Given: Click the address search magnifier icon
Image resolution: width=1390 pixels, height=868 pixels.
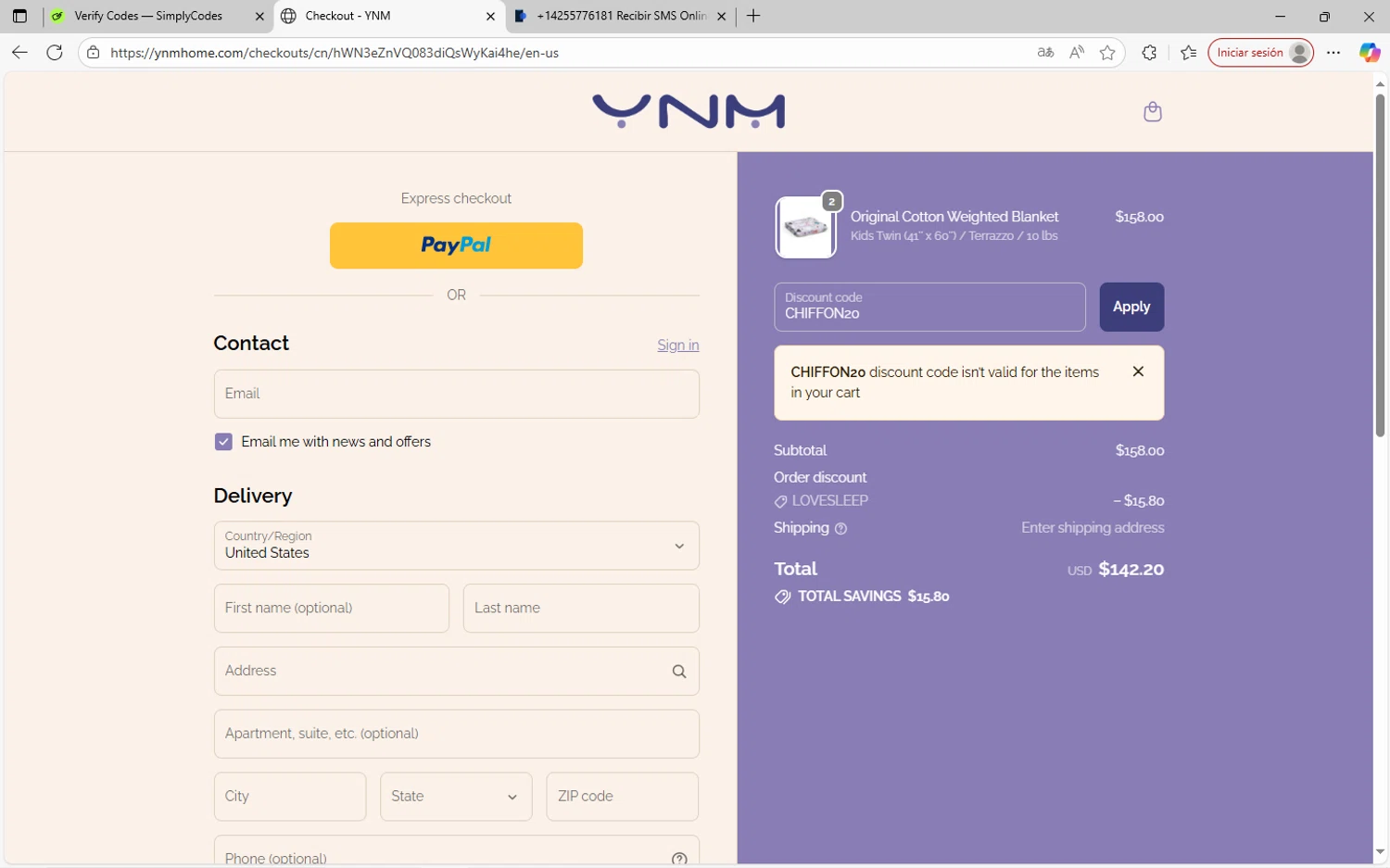Looking at the screenshot, I should click(x=679, y=672).
